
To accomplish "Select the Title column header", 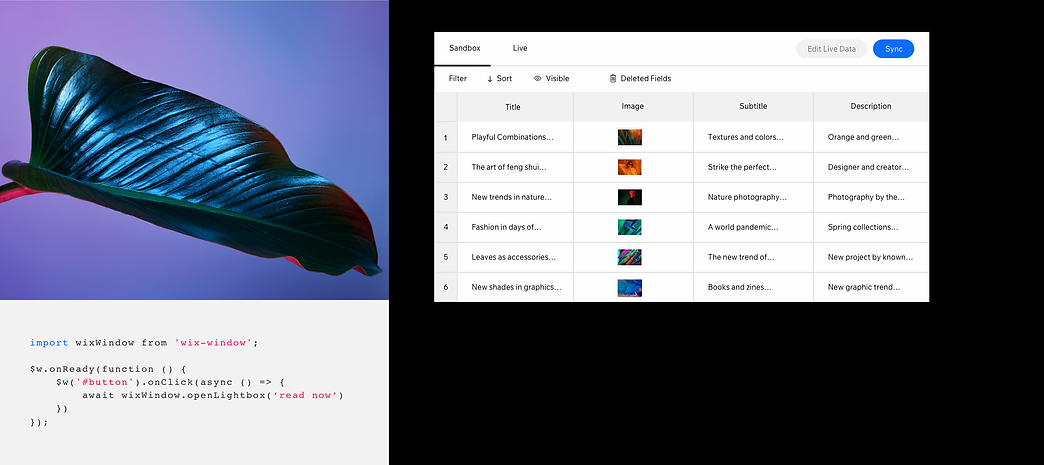I will (x=513, y=107).
